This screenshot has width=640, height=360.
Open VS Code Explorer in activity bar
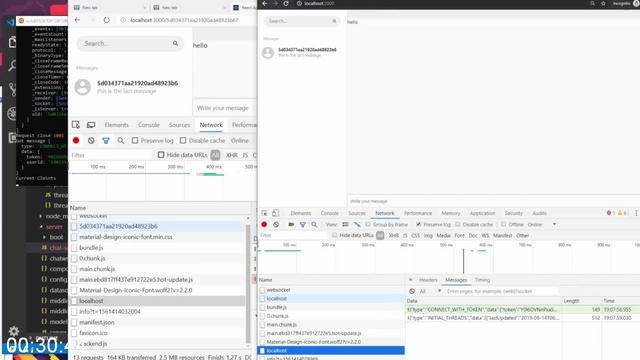[x=12, y=42]
